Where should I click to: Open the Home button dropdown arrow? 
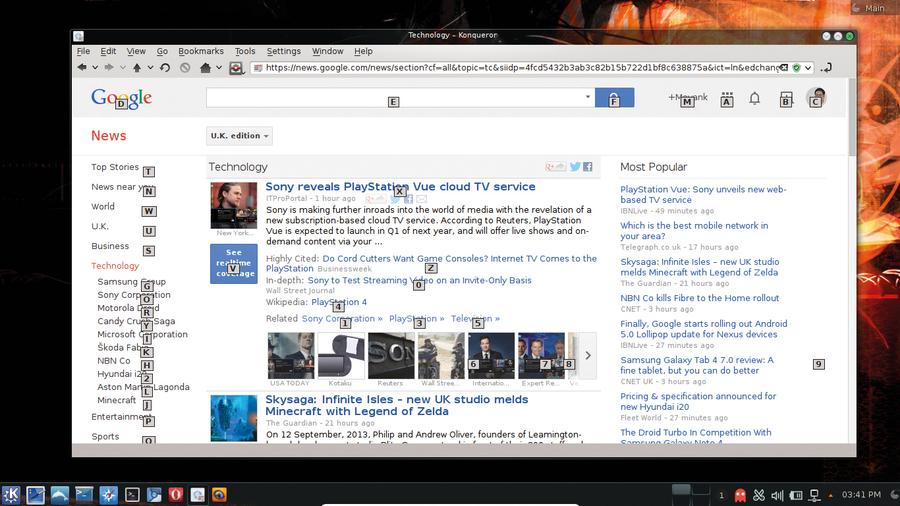[219, 68]
